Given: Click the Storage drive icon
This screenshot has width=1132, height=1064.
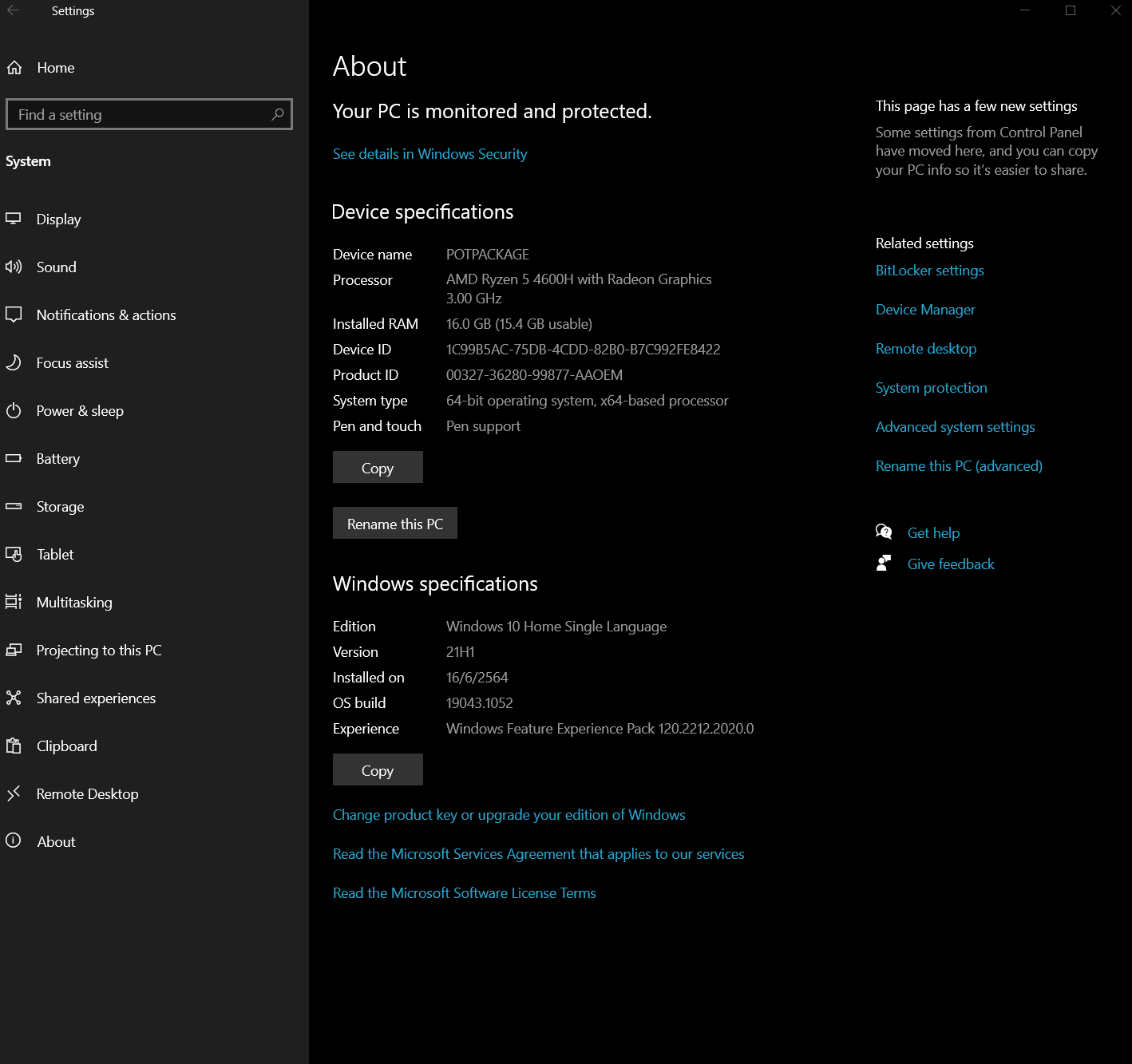Looking at the screenshot, I should (x=14, y=506).
